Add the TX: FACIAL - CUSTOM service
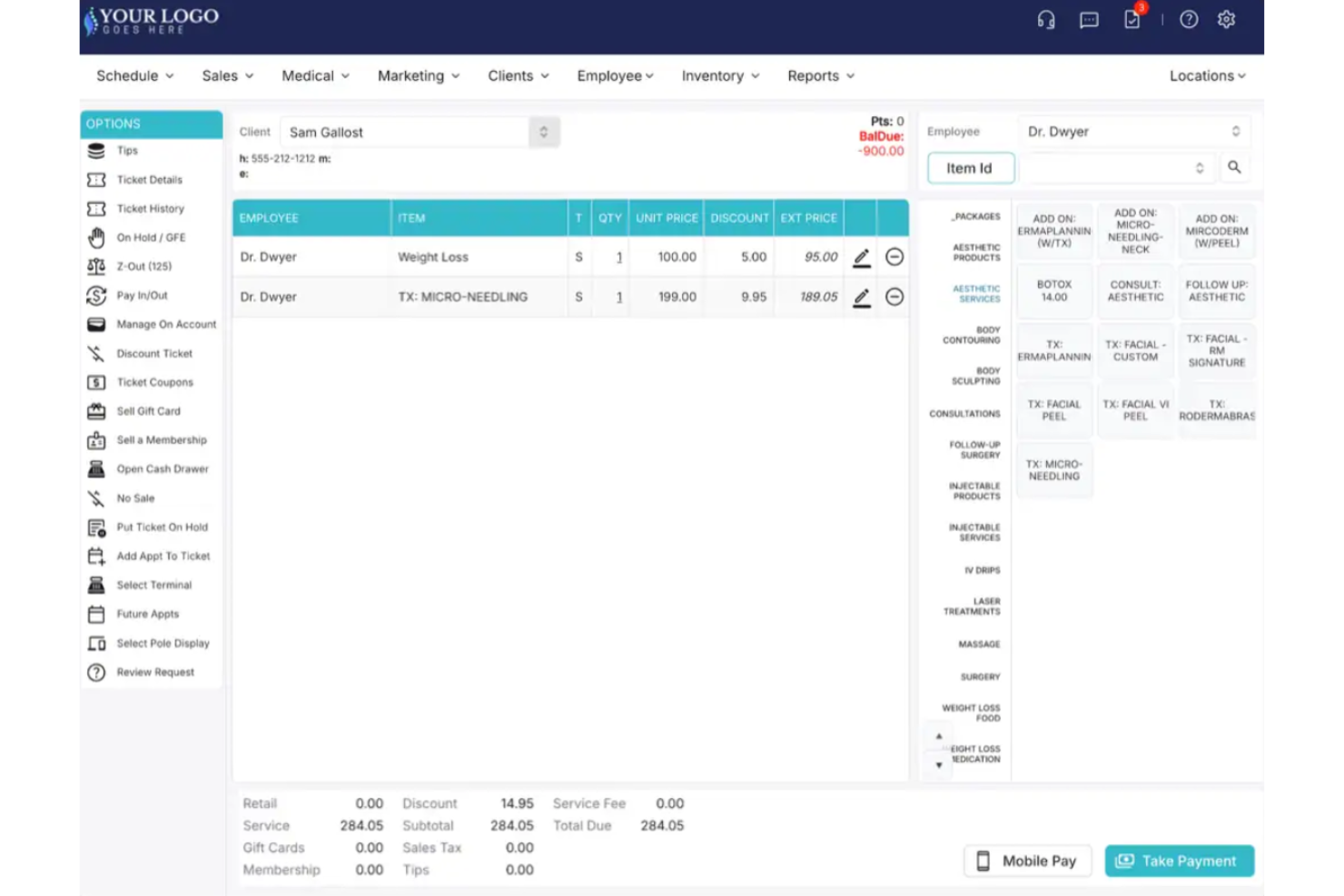 (x=1136, y=351)
